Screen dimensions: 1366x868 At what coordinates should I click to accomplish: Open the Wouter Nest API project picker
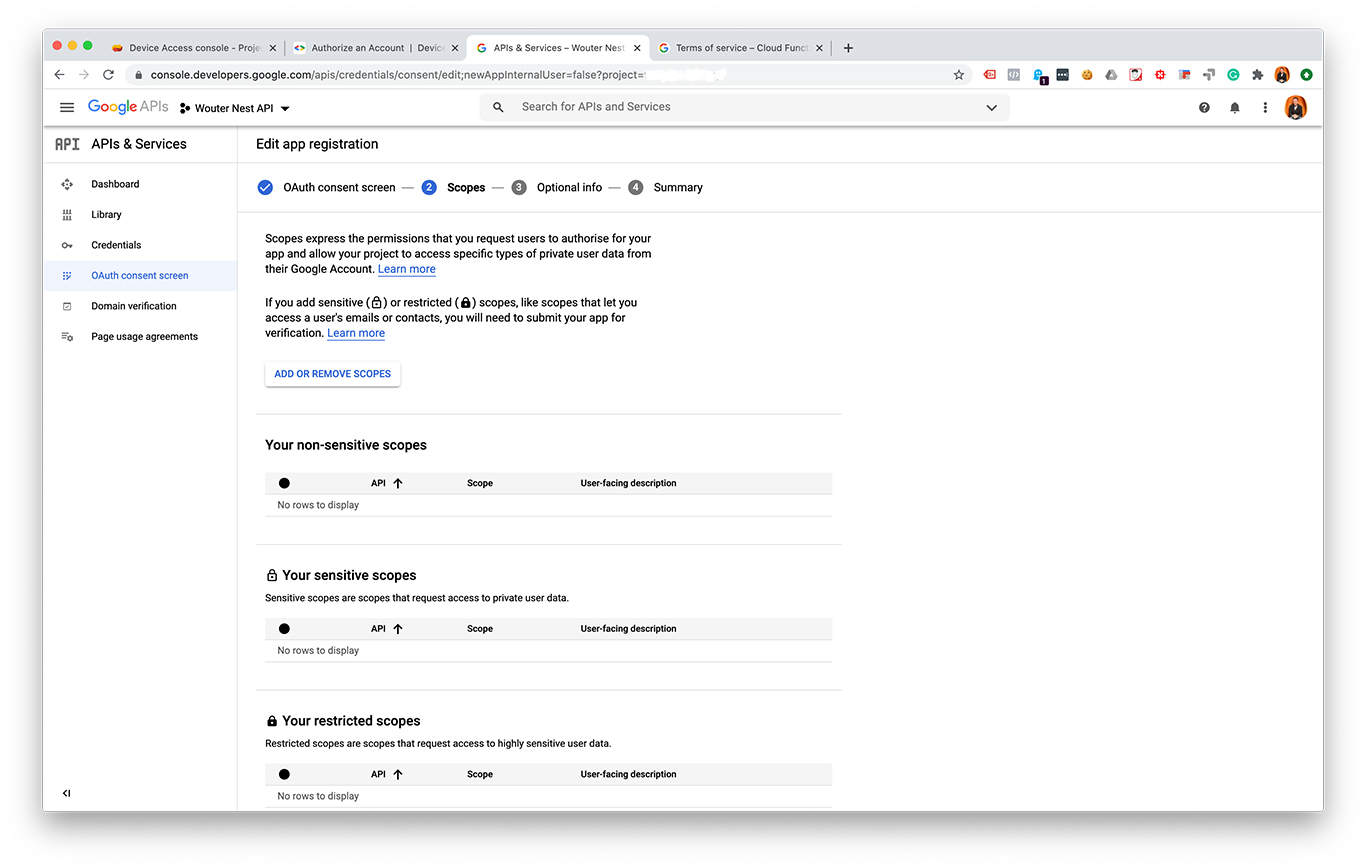235,108
